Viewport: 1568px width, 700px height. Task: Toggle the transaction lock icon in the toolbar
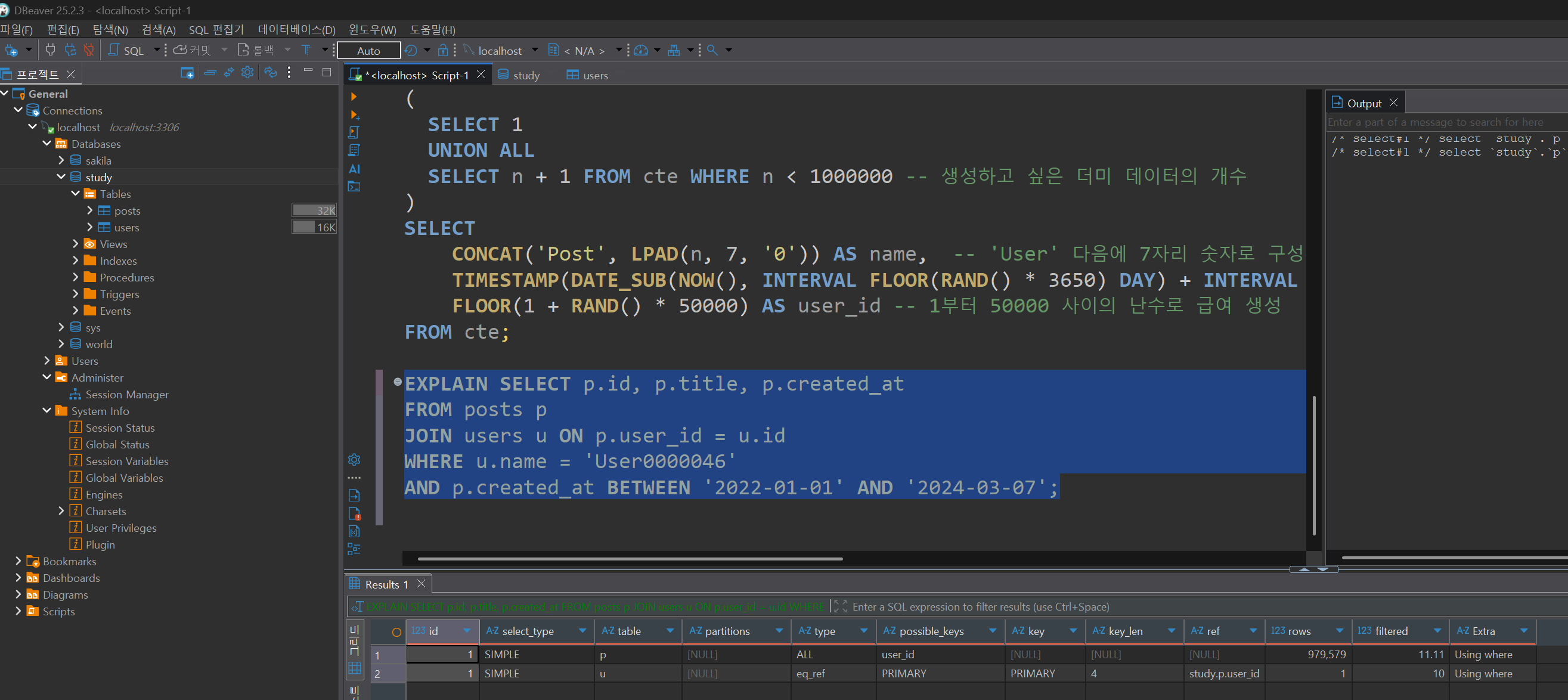click(442, 51)
